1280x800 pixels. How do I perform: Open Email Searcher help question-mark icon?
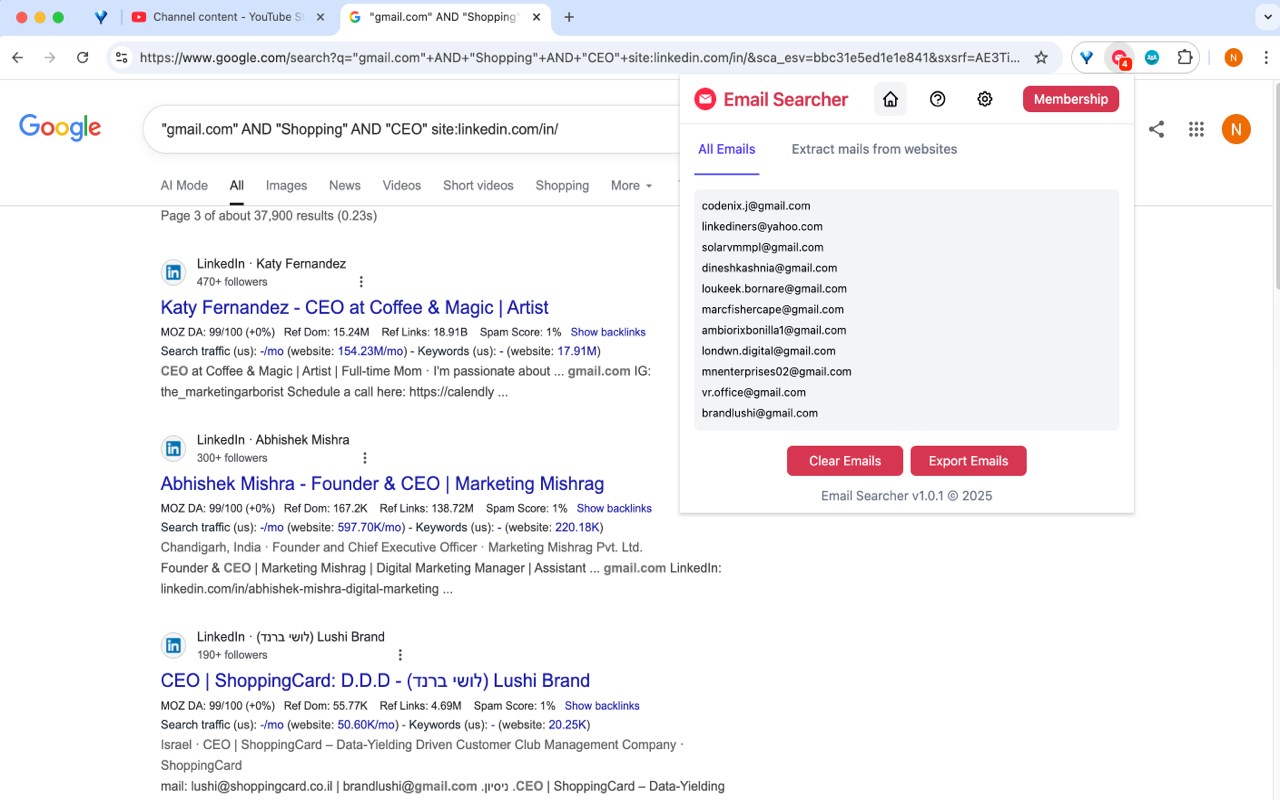coord(937,100)
